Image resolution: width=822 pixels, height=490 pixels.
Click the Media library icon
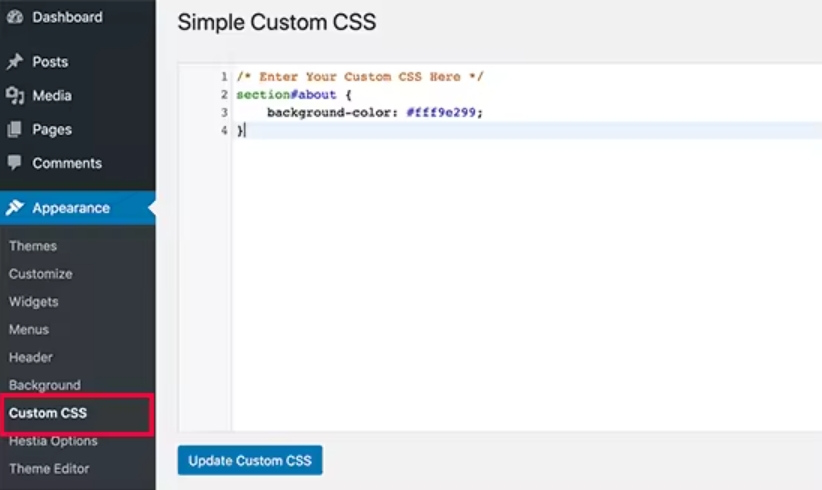(x=15, y=96)
